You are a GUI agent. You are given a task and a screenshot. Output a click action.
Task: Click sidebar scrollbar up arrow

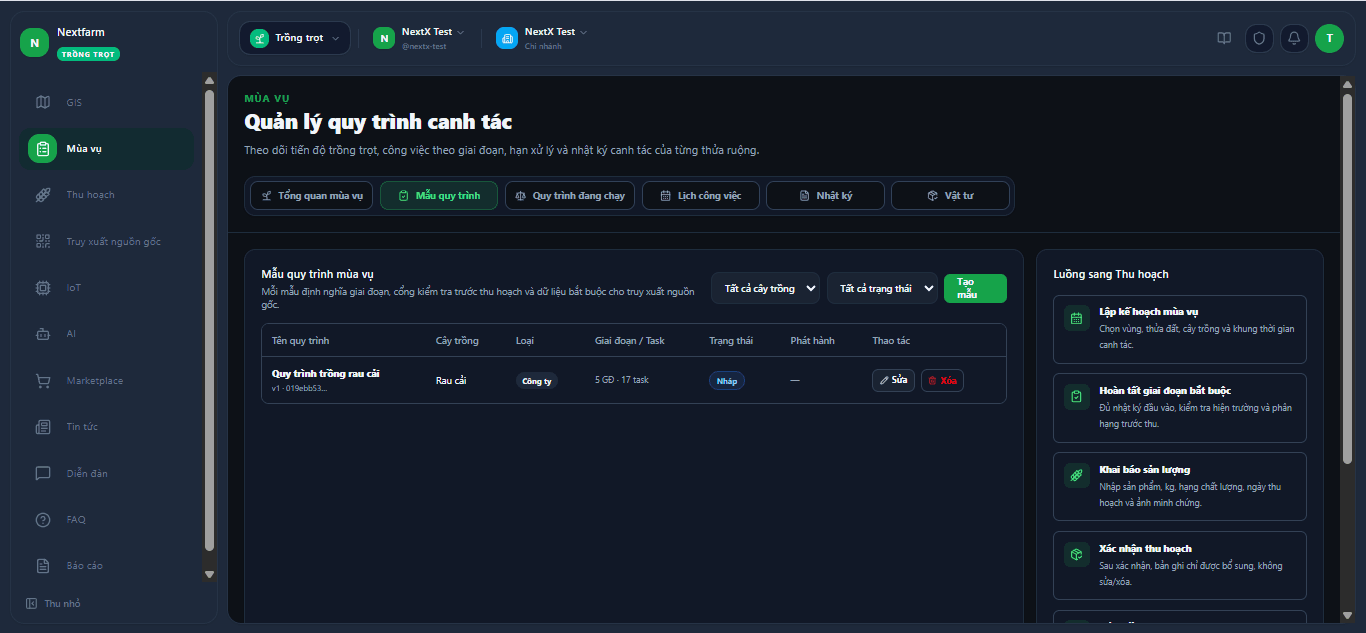(x=209, y=81)
